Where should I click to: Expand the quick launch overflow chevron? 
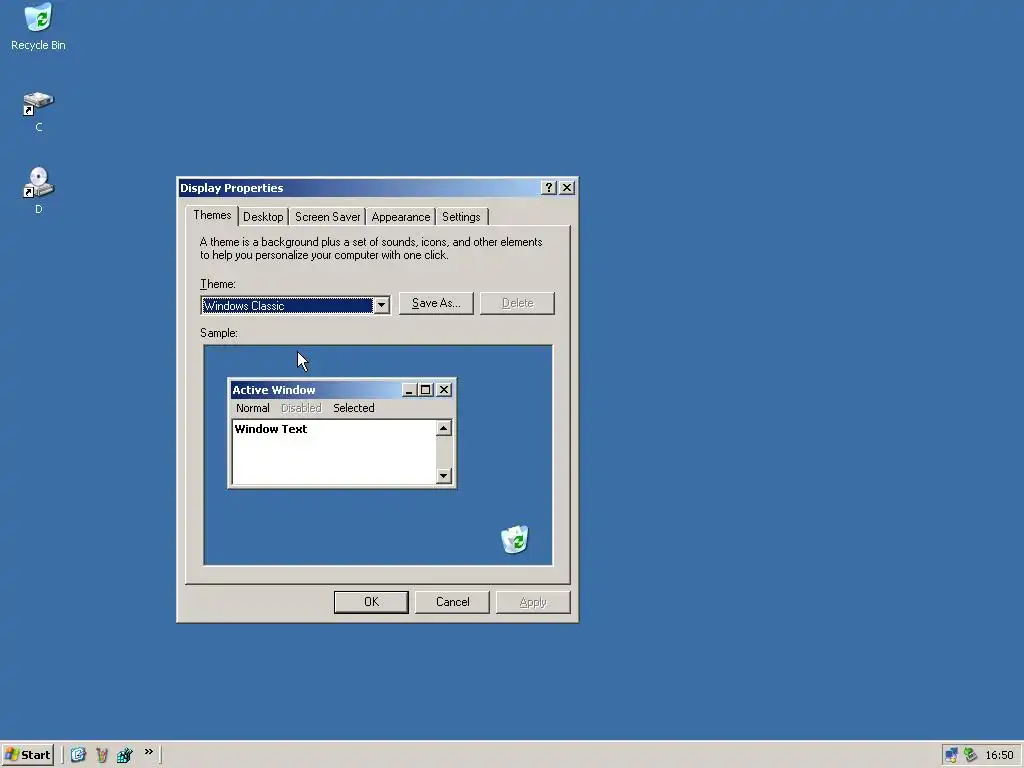click(149, 752)
